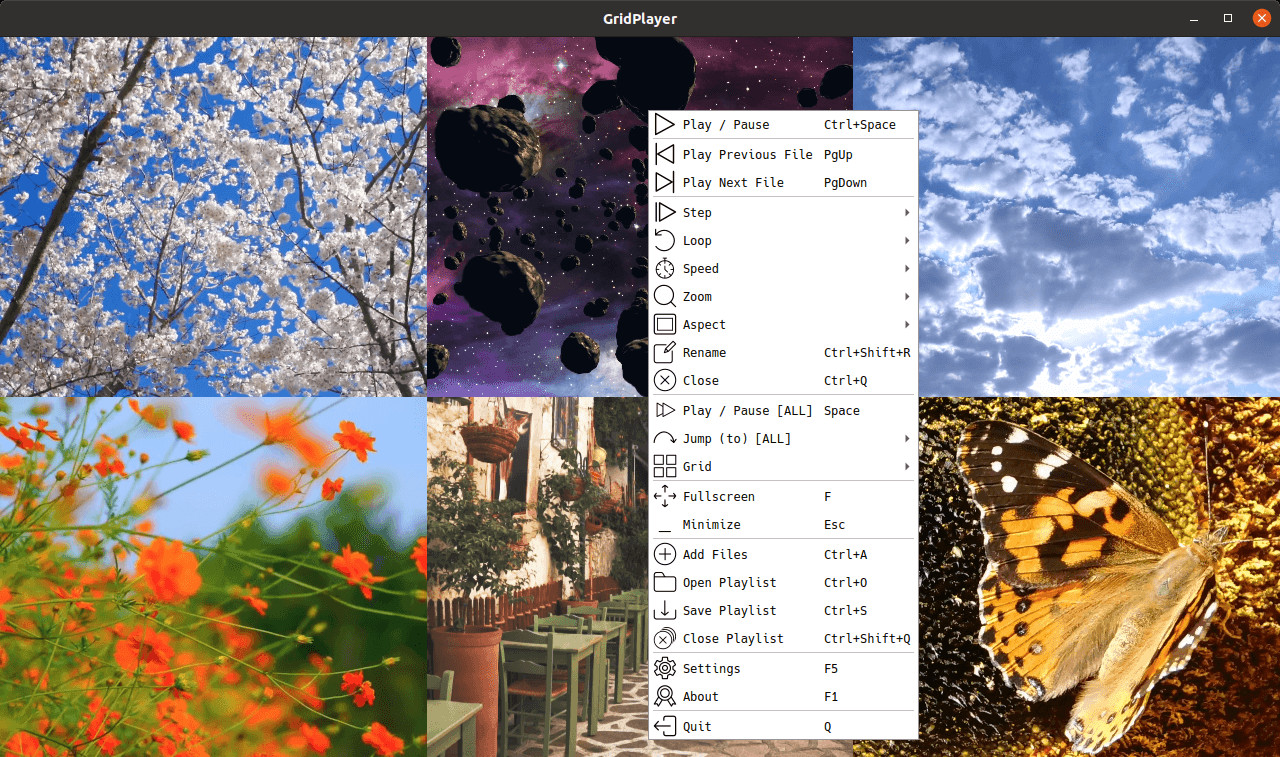1280x757 pixels.
Task: Click the About ribbon badge icon
Action: tap(665, 696)
